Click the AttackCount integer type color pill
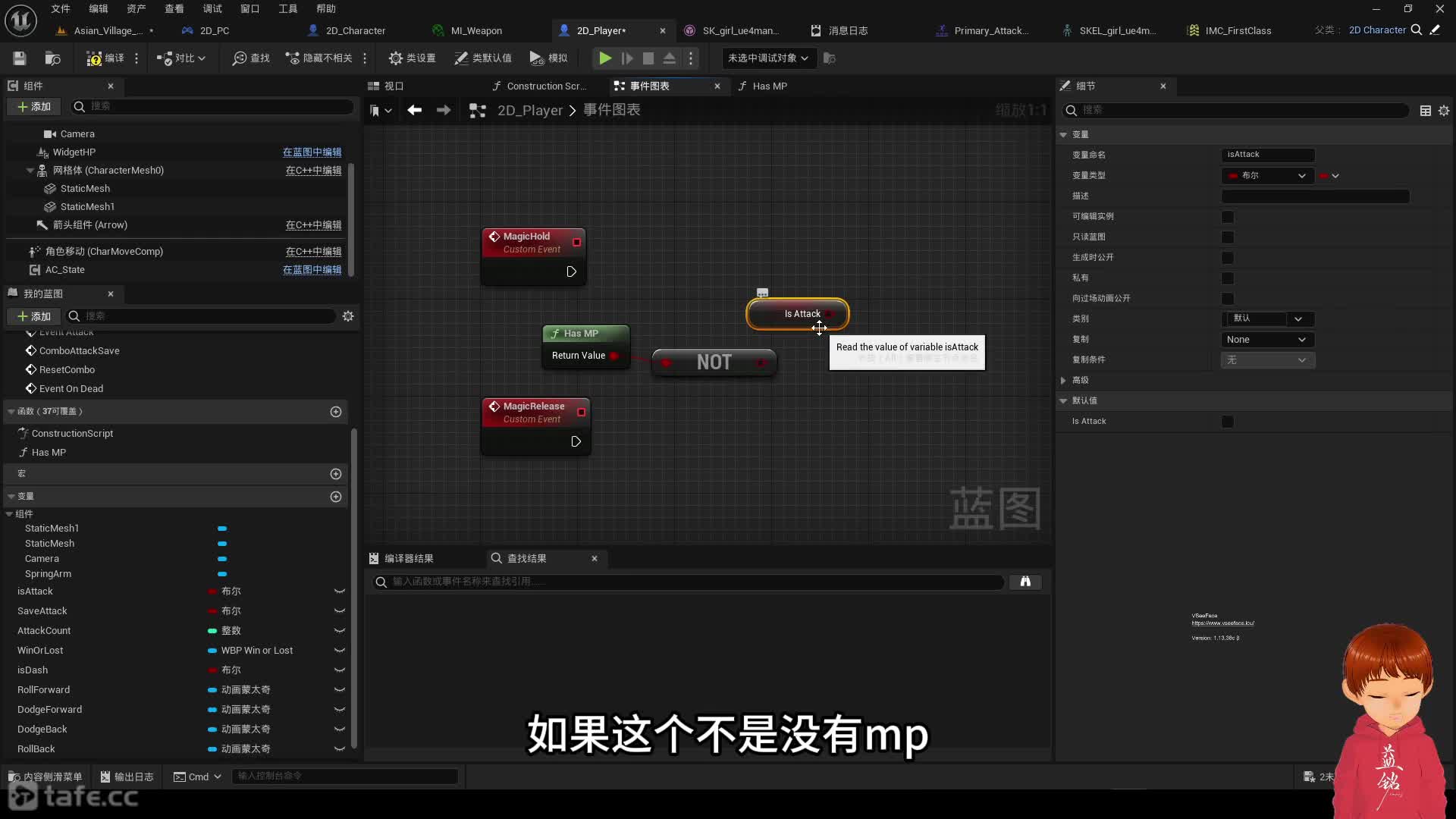The width and height of the screenshot is (1456, 819). pyautogui.click(x=213, y=631)
